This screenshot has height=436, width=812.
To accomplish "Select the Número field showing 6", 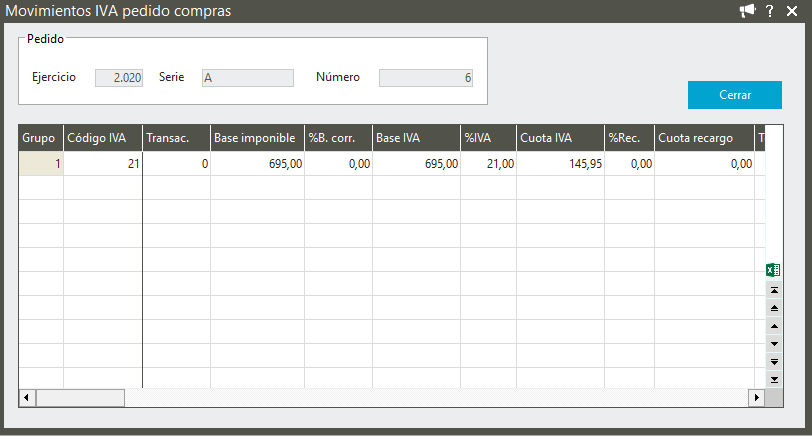I will [x=426, y=78].
